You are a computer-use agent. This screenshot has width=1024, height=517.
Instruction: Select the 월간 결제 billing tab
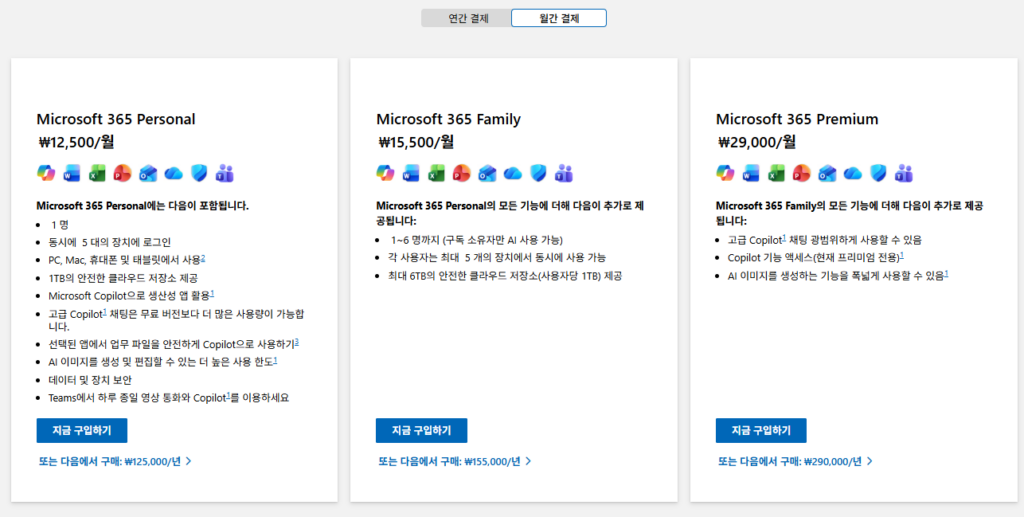[x=559, y=18]
